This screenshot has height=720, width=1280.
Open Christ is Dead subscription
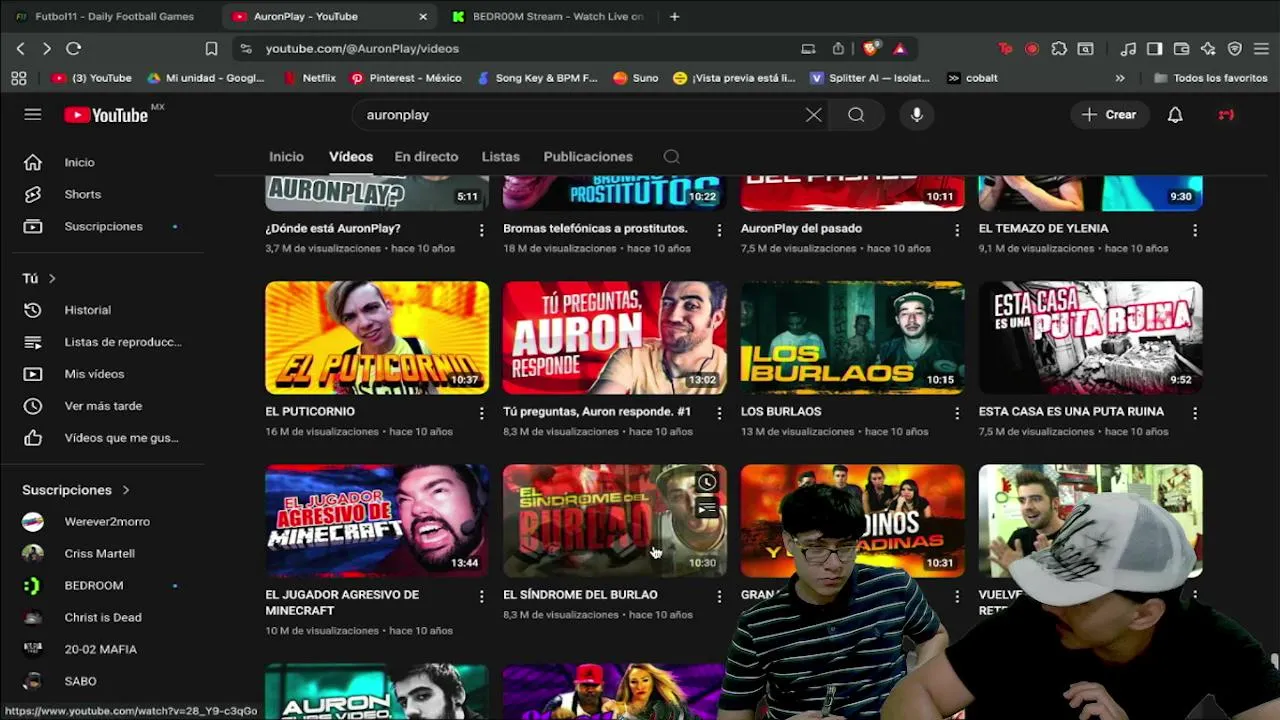coord(104,618)
